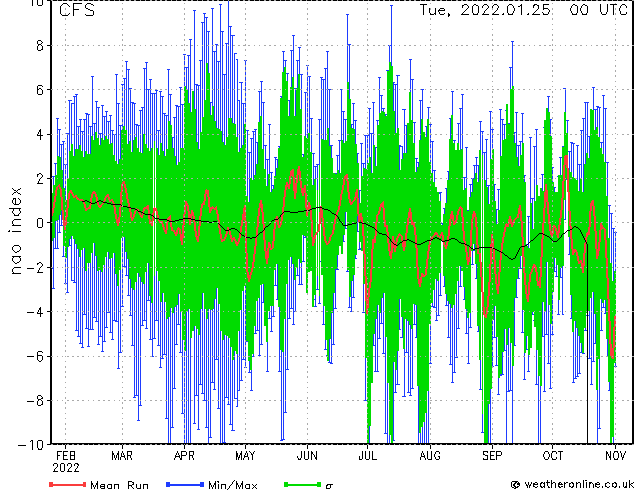Click the AUG month label
Image resolution: width=634 pixels, height=490 pixels.
tap(430, 456)
